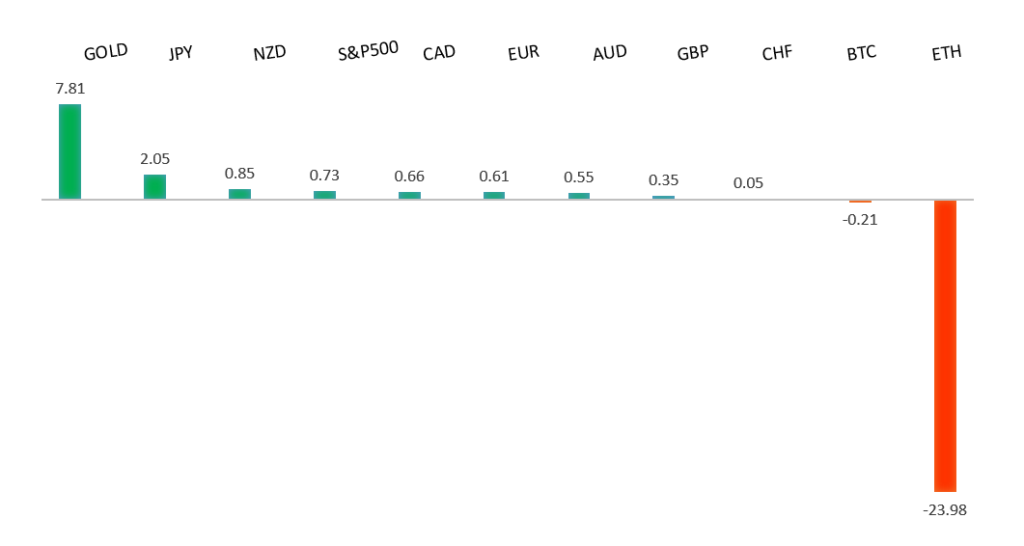Click the GBP category label
Viewport: 1024px width, 546px height.
(x=692, y=53)
